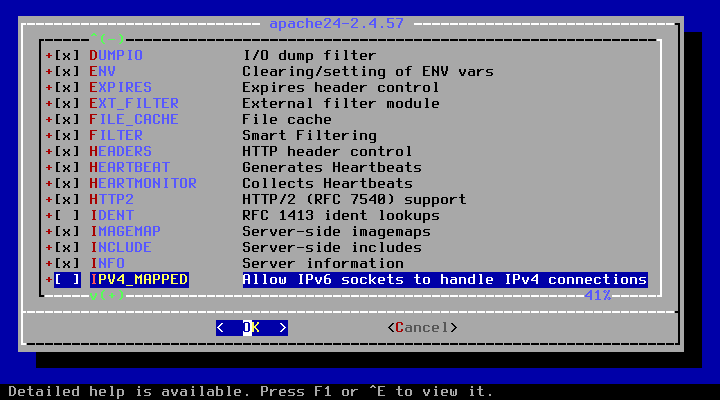Select the INFO option name
Screen dimensions: 720x400
pos(107,264)
